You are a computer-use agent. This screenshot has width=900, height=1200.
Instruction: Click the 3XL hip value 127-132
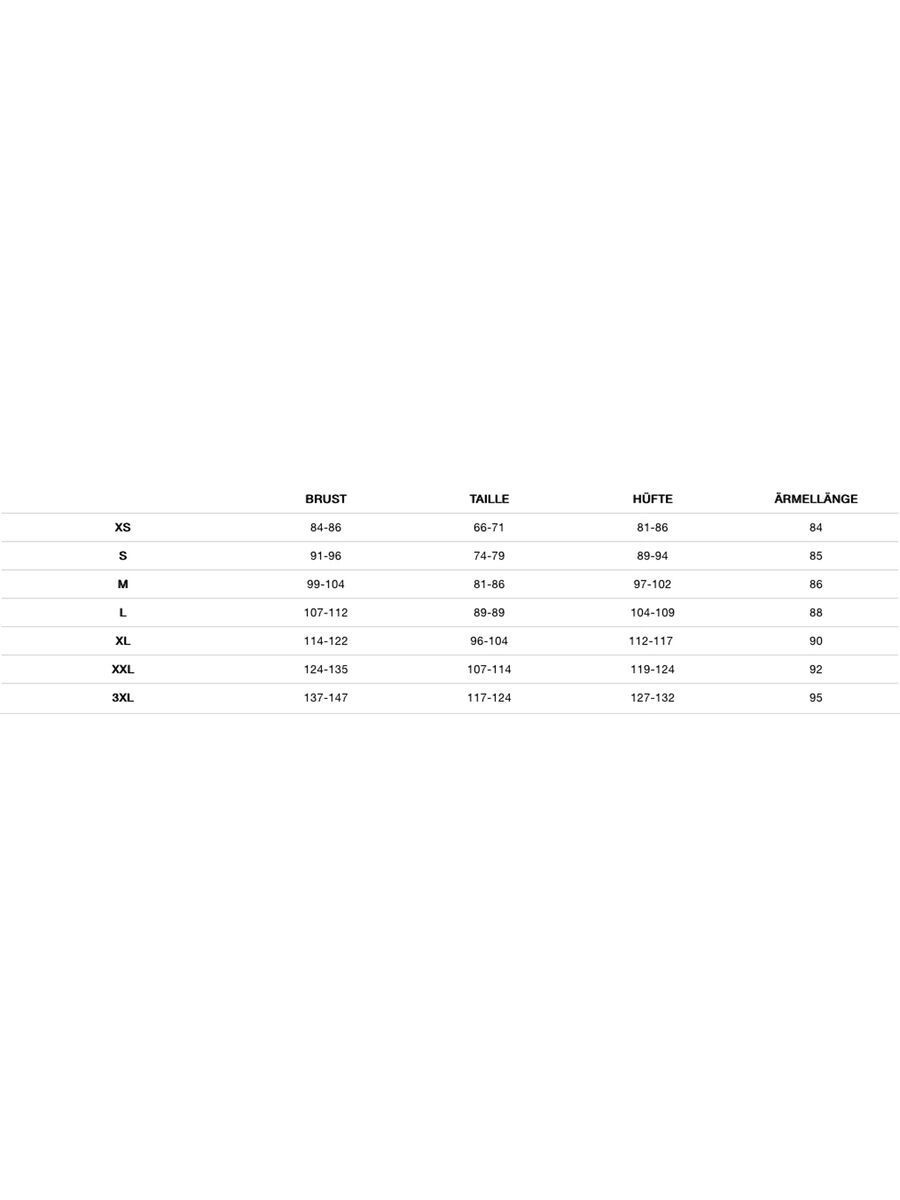click(x=652, y=698)
